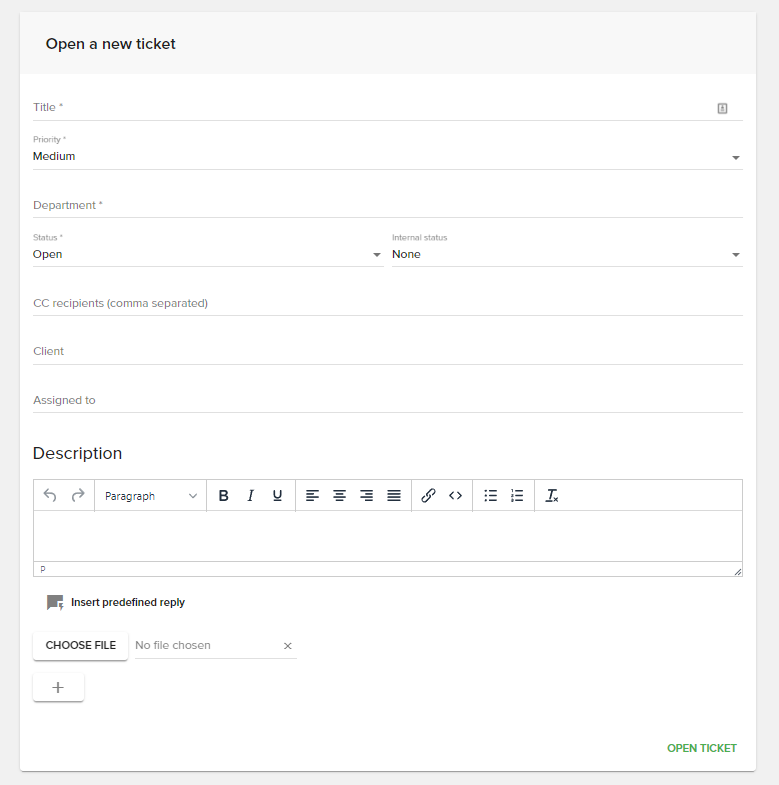Toggle Italic formatting in description editor
Image resolution: width=779 pixels, height=785 pixels.
(250, 496)
